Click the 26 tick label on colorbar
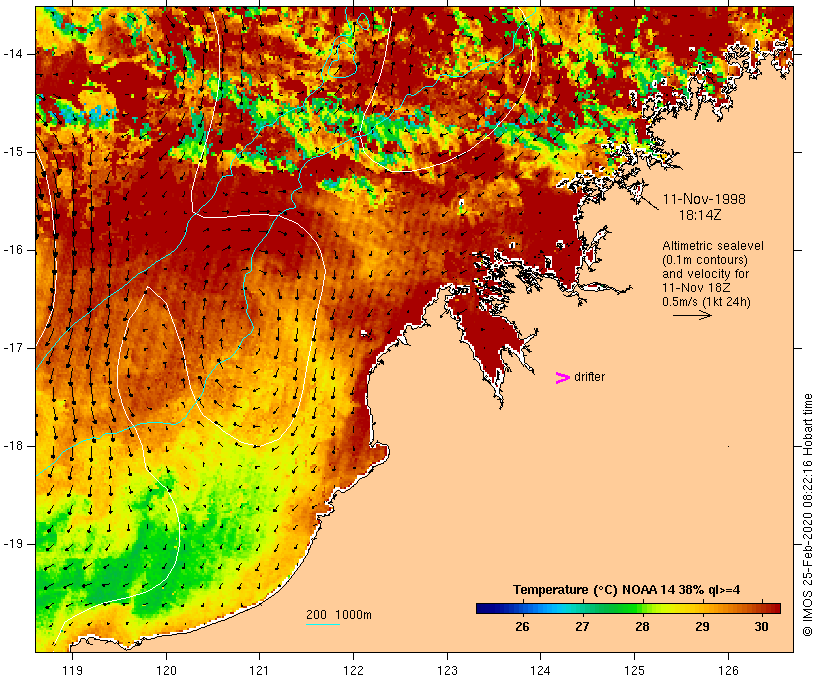Image resolution: width=820 pixels, height=680 pixels. coord(522,626)
